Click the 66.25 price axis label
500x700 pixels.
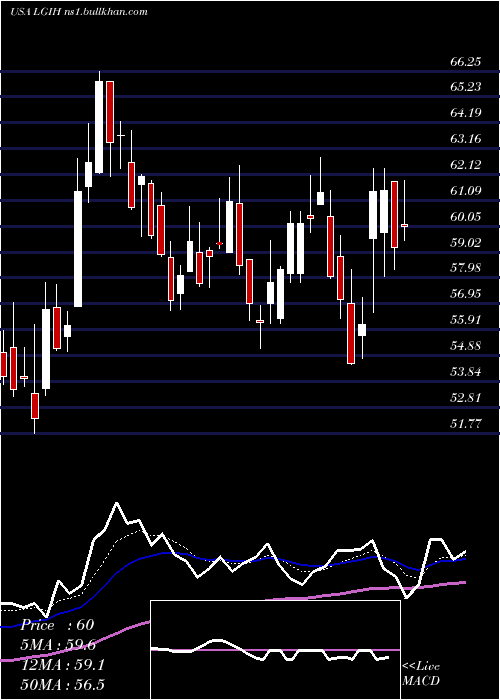(466, 62)
